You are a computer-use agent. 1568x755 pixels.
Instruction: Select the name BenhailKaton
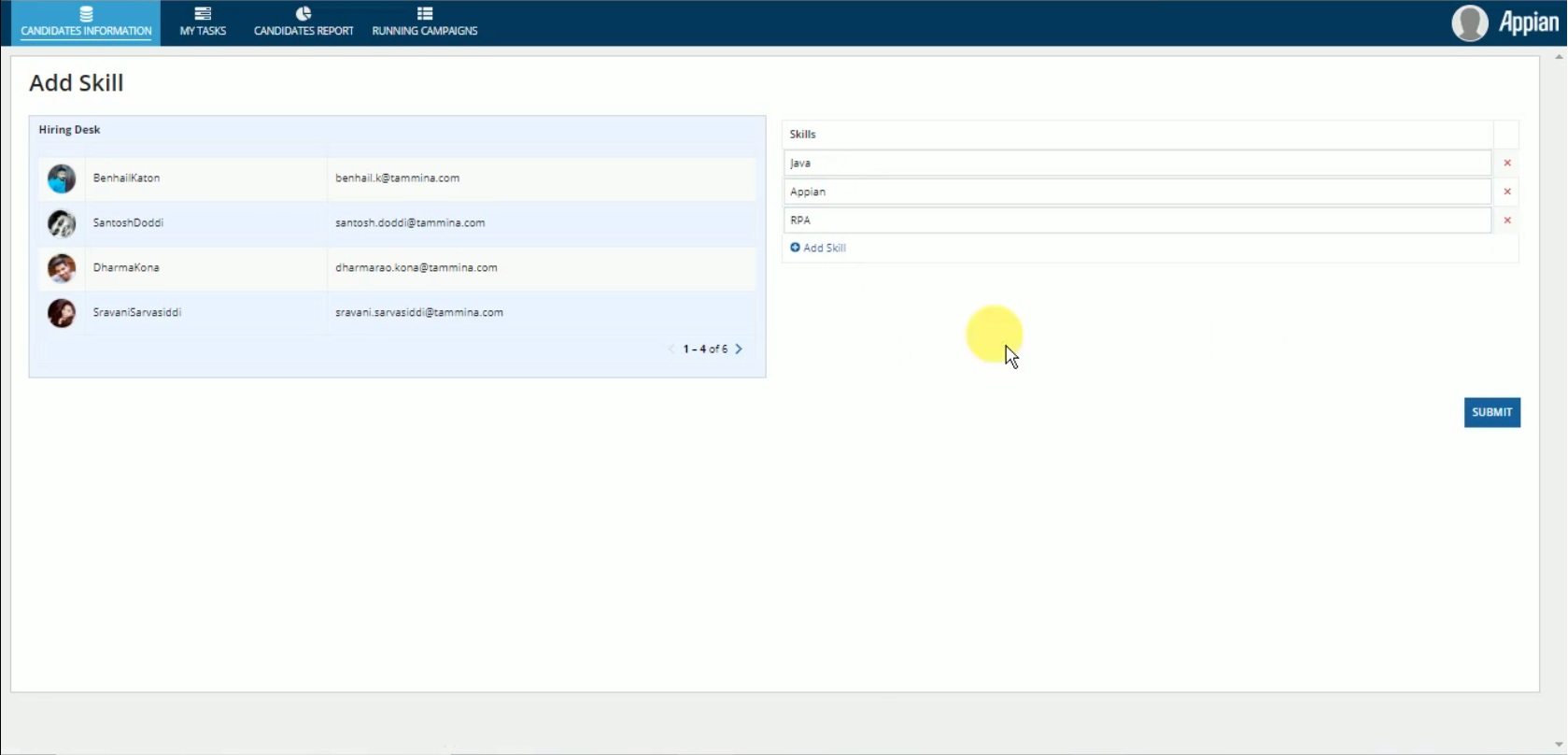click(x=126, y=178)
